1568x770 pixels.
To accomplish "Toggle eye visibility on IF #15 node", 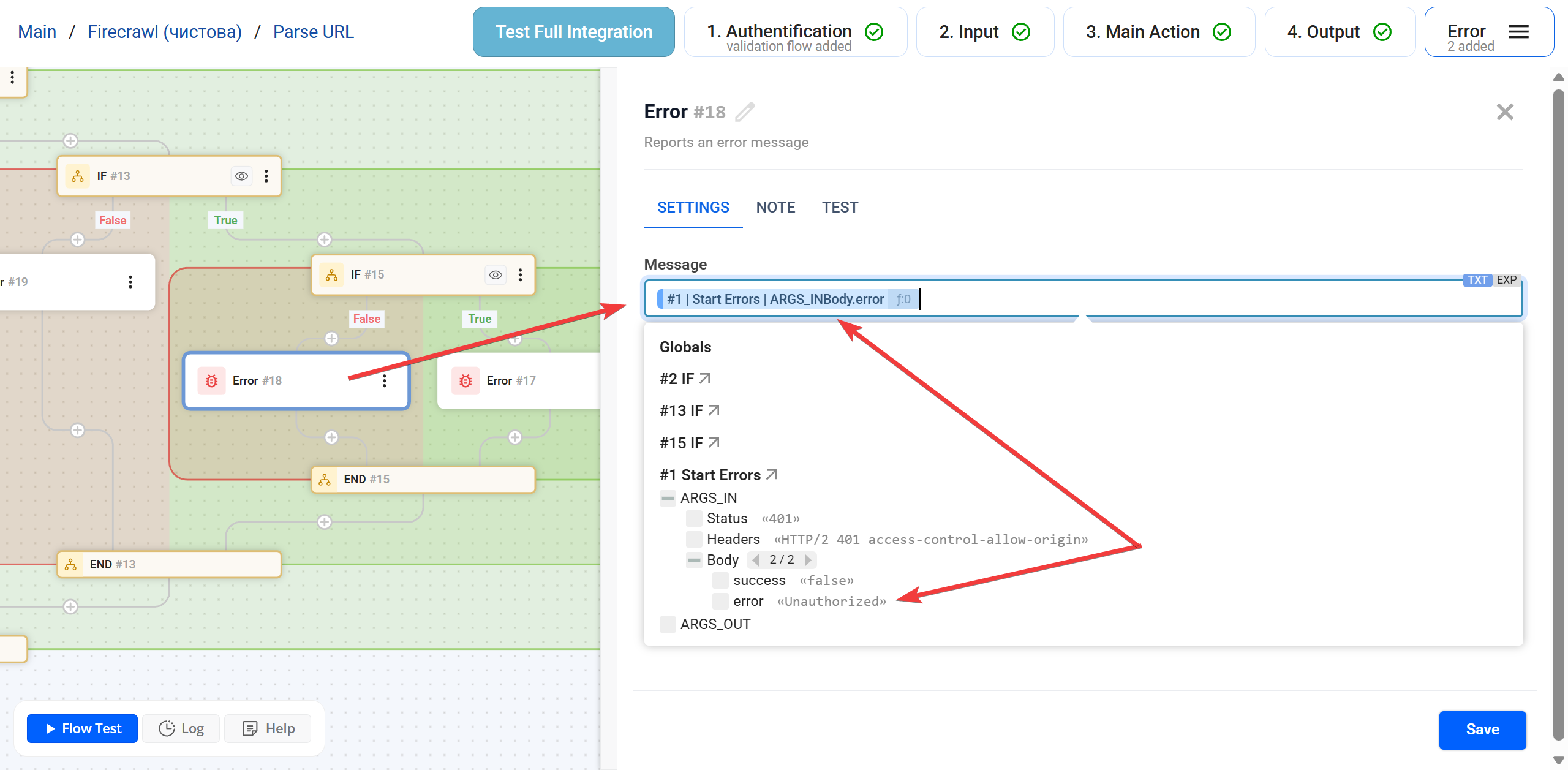I will (496, 275).
